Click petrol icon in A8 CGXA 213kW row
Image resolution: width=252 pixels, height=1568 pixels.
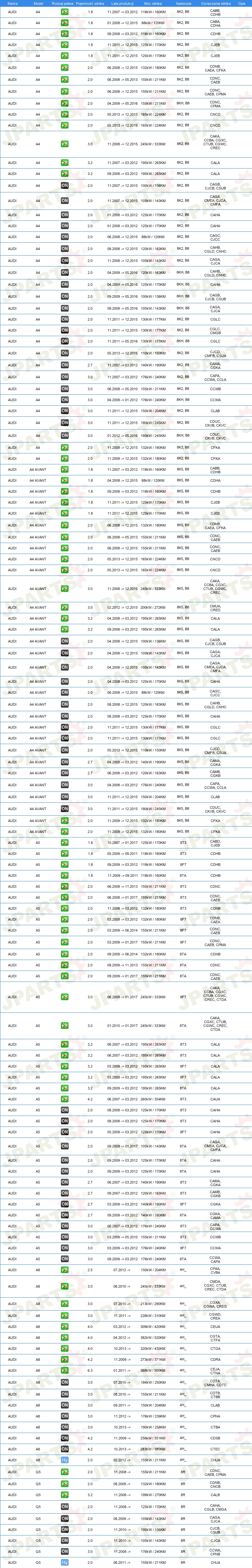click(64, 1304)
